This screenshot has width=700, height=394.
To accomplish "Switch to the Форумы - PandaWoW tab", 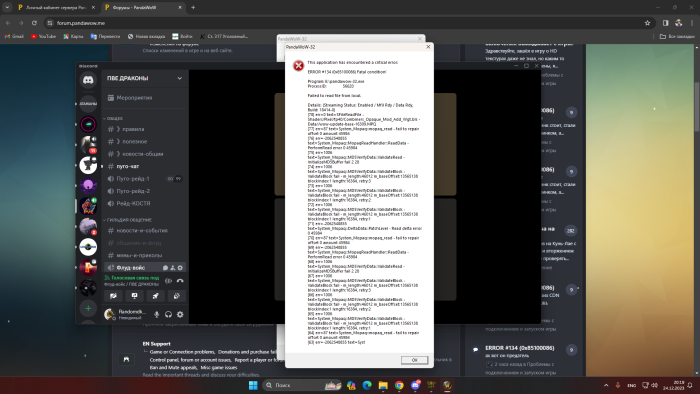I will pos(143,8).
